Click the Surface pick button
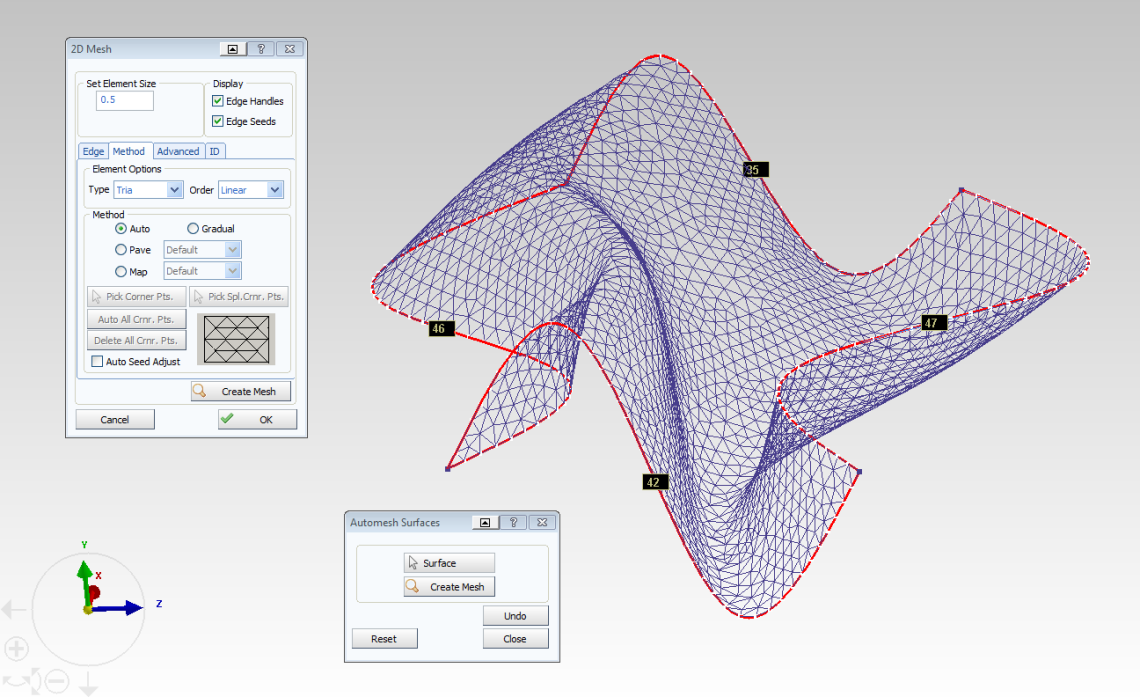 pos(449,563)
